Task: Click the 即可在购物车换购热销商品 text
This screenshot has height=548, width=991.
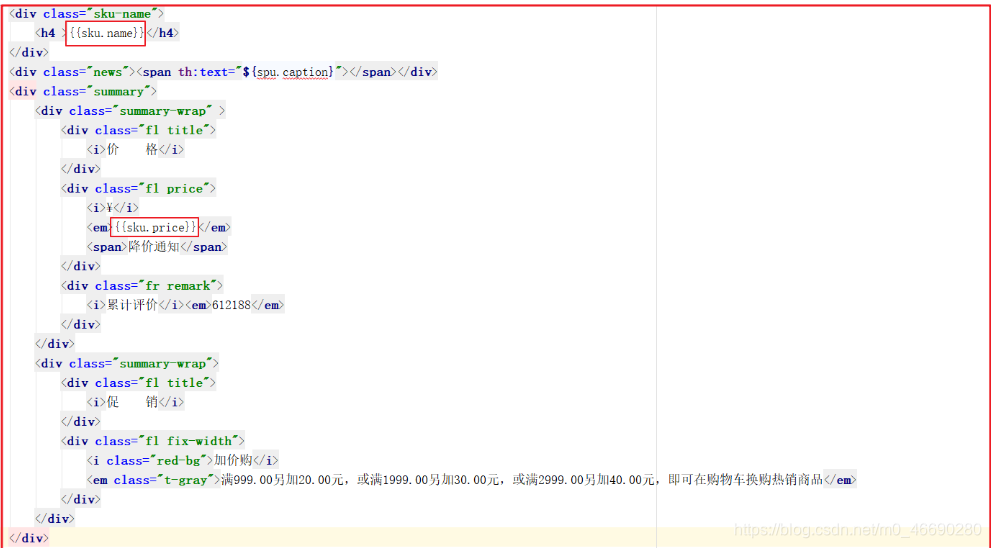Action: coord(746,480)
